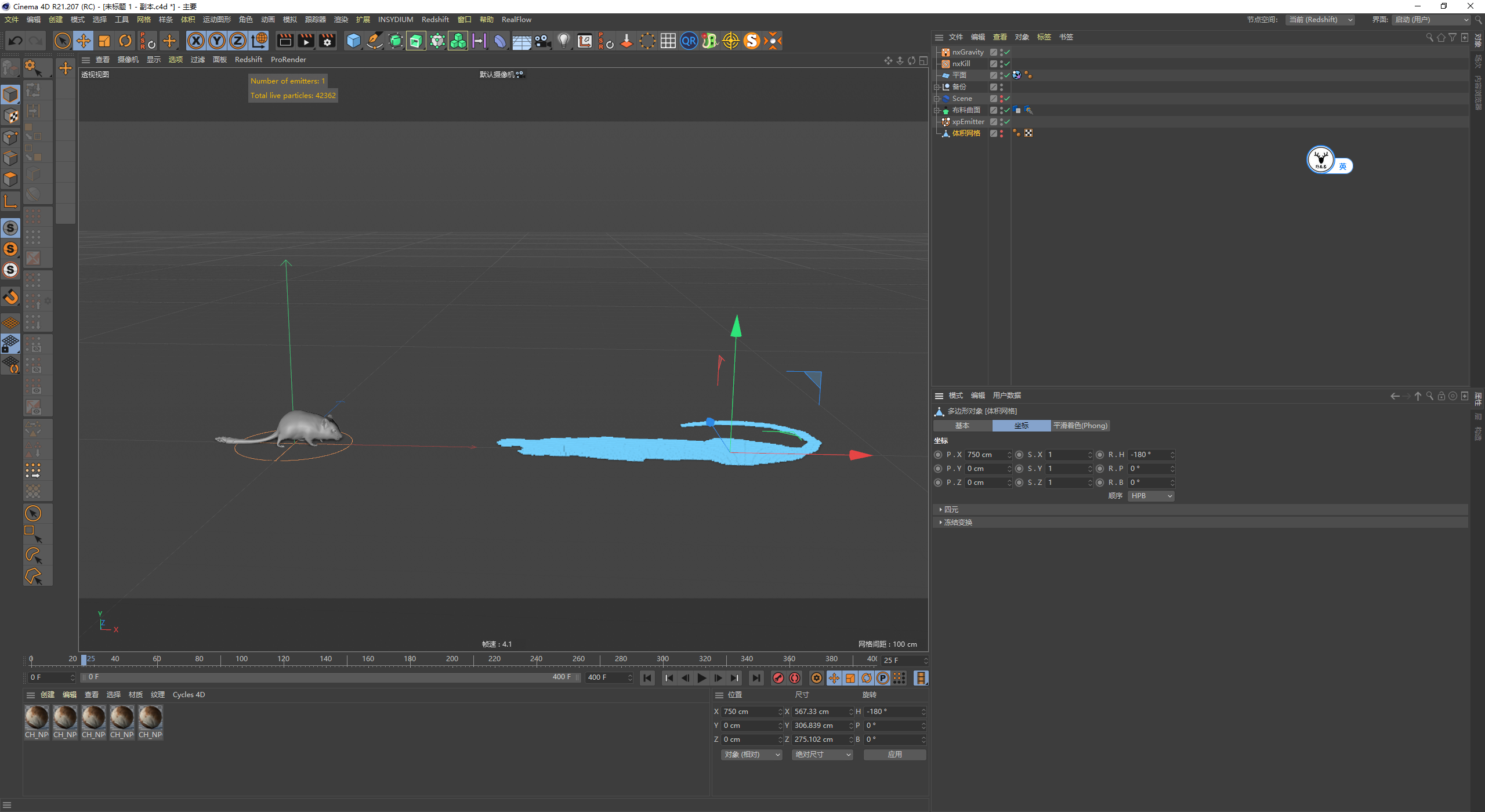This screenshot has width=1485, height=812.
Task: Open the HPB rotation order dropdown
Action: click(x=1151, y=496)
